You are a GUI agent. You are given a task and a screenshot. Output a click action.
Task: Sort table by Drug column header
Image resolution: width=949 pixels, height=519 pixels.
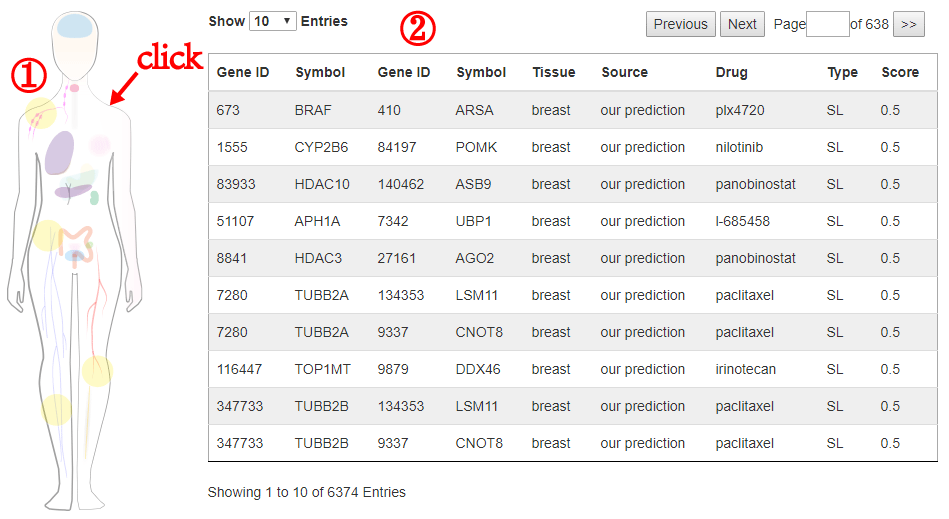tap(731, 73)
